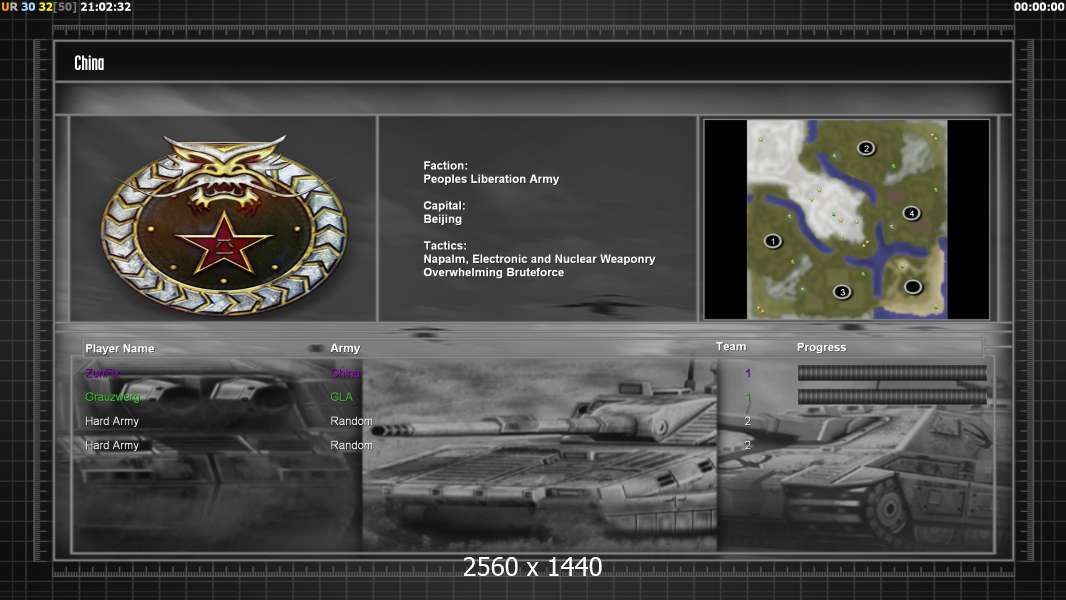Click the 'Team' column header
Viewport: 1066px width, 600px height.
point(731,347)
